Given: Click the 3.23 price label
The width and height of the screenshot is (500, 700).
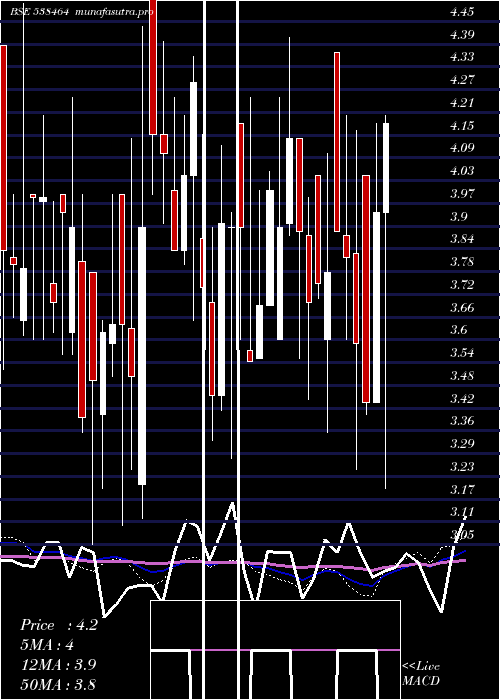Looking at the screenshot, I should coord(462,467).
